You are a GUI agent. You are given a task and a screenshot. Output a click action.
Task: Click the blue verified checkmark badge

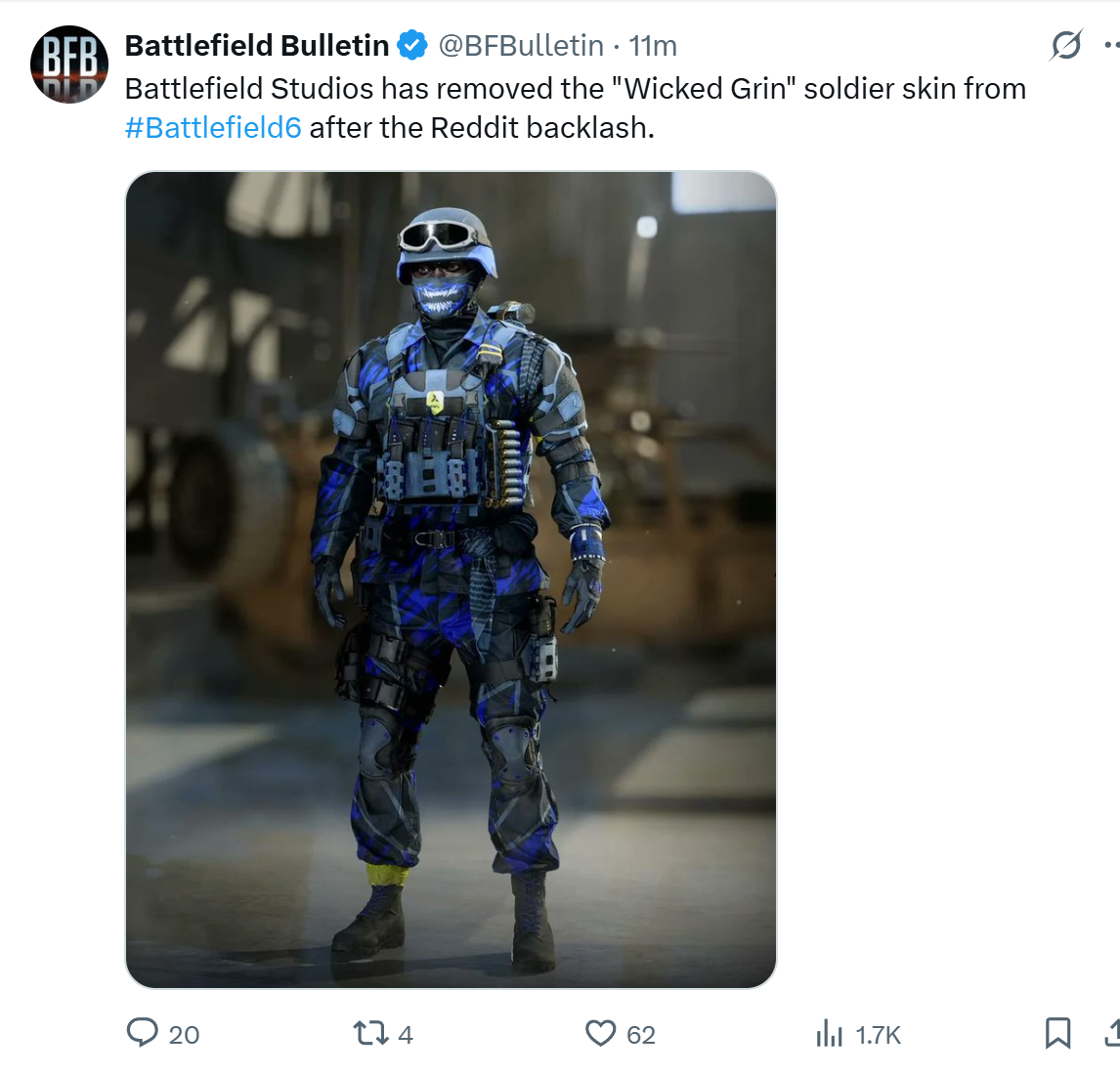click(x=412, y=46)
